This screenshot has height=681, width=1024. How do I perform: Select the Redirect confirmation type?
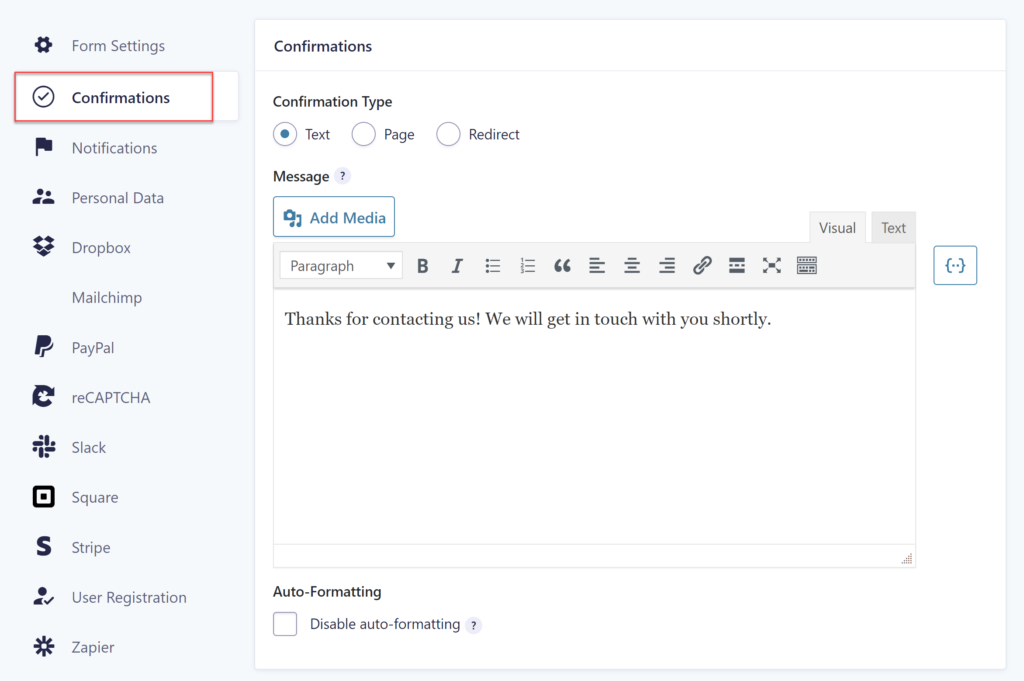(447, 133)
